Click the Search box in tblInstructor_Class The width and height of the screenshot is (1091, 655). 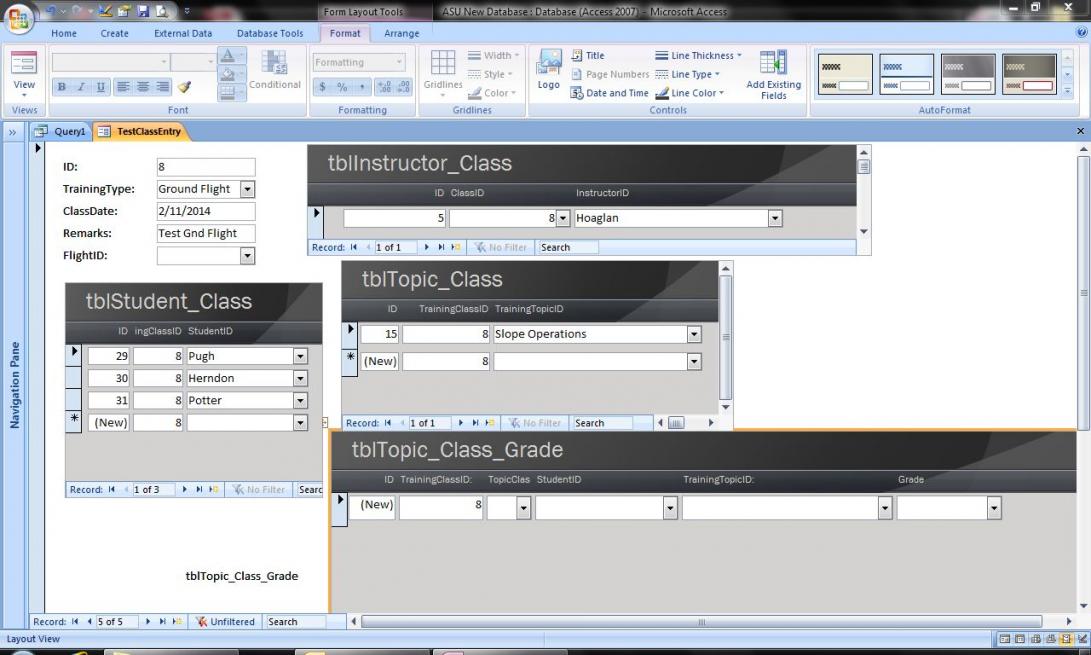567,247
